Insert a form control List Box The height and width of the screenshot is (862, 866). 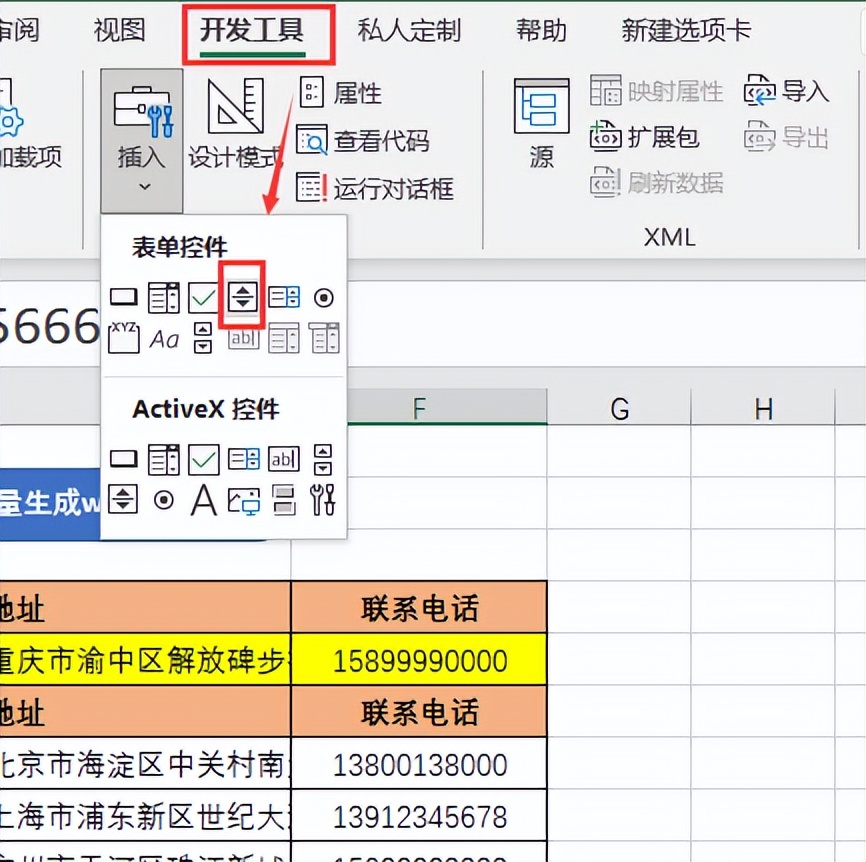tap(284, 297)
